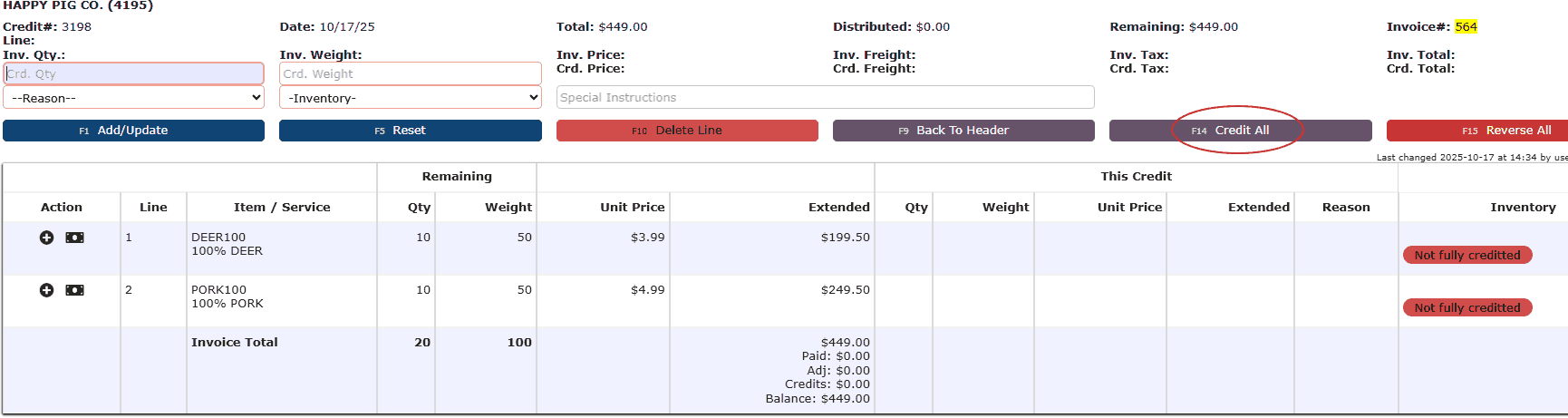Select the DEER100 item row text
Screen dimensions: 1568x418
pyautogui.click(x=218, y=238)
